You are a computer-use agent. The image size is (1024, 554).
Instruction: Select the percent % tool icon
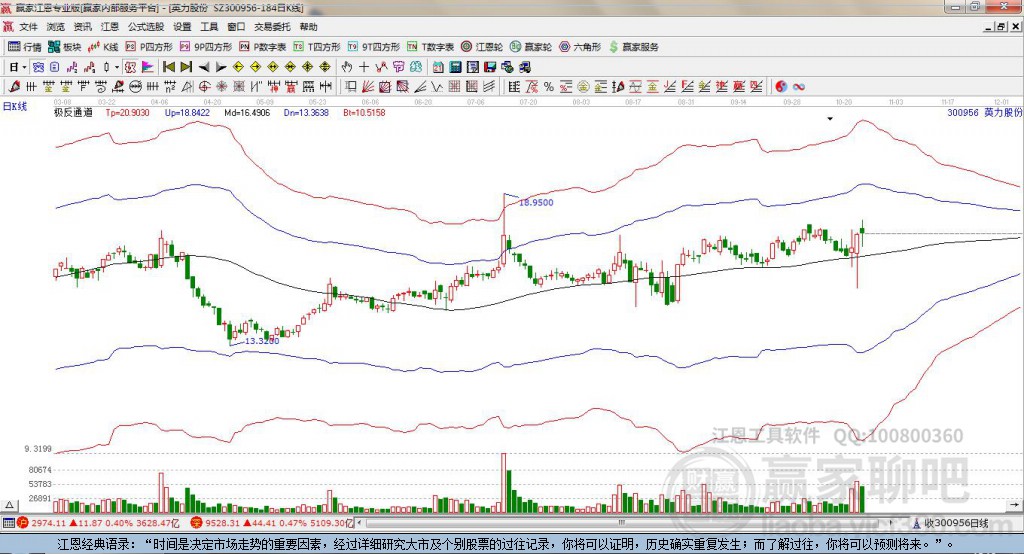[x=549, y=87]
